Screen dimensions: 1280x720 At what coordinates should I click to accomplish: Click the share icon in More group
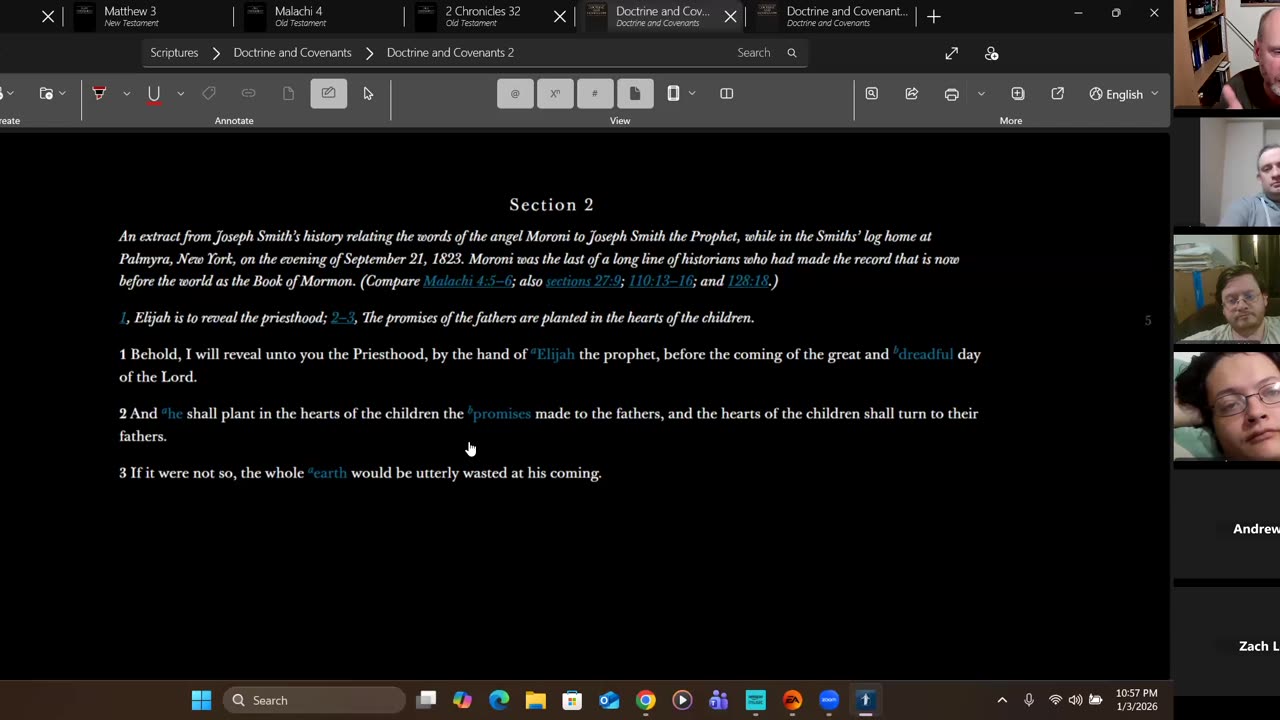click(x=912, y=93)
